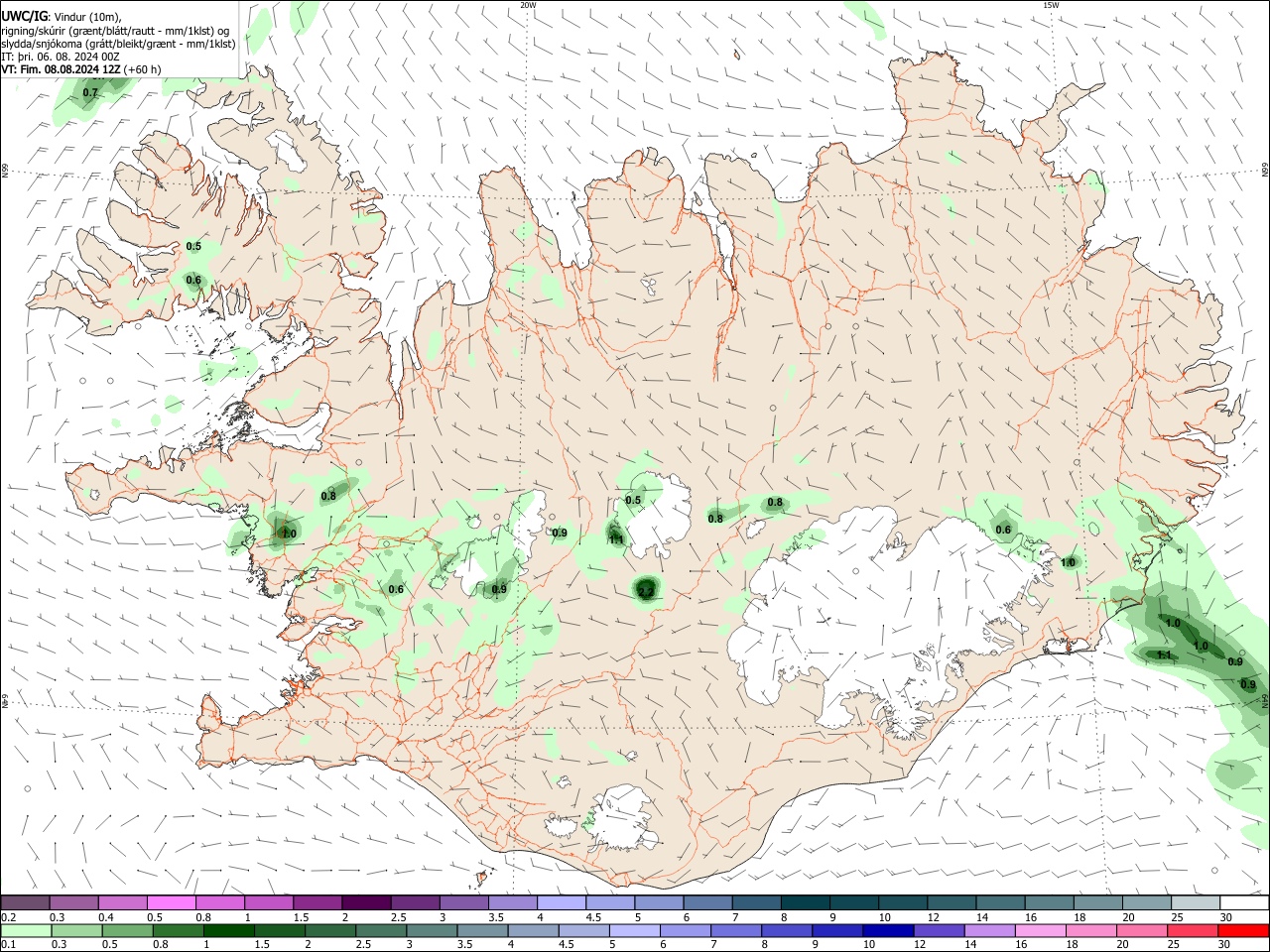Click the top-row gray-teal swatch labeled 18
Screen dimensions: 1270x952
1098,903
